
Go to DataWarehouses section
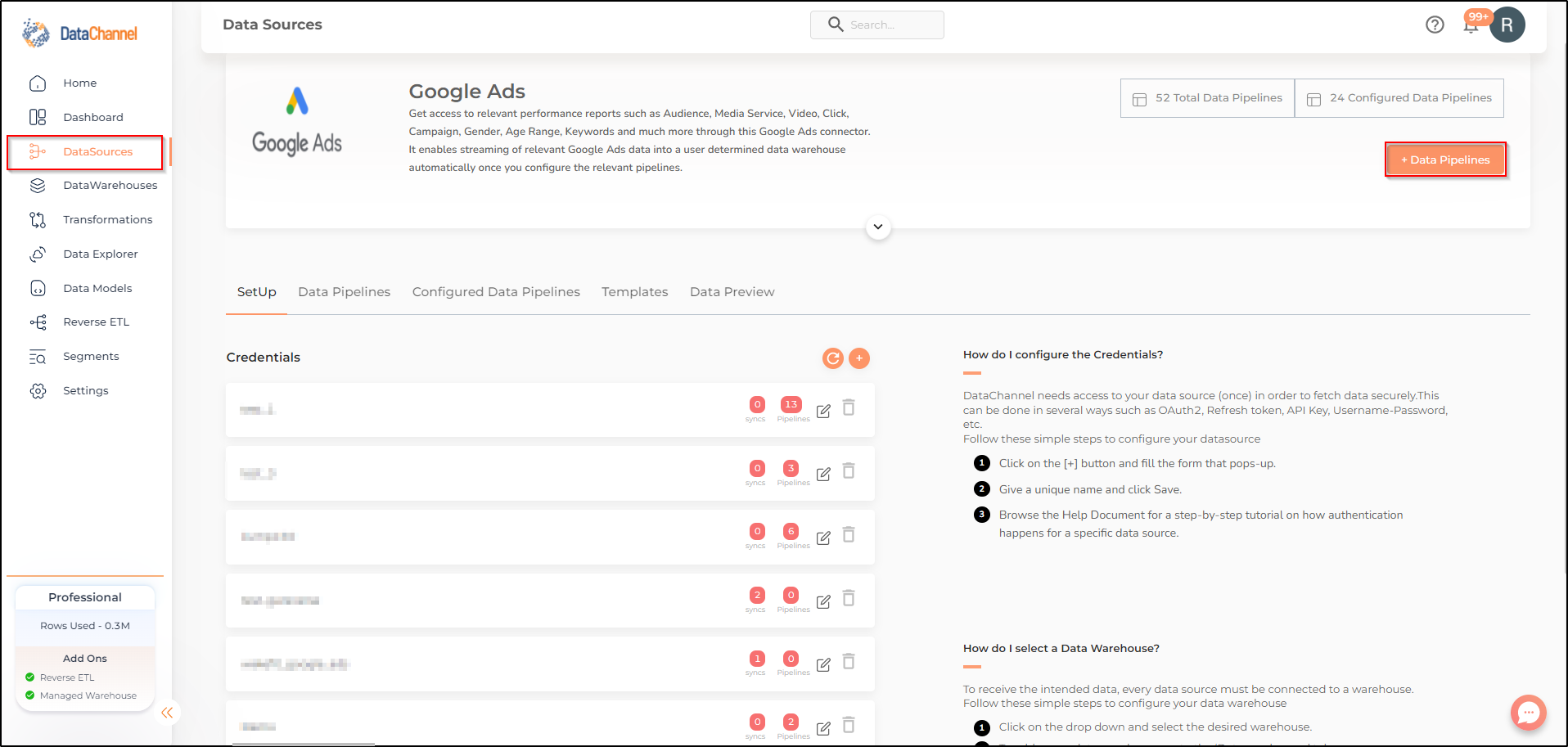[110, 186]
